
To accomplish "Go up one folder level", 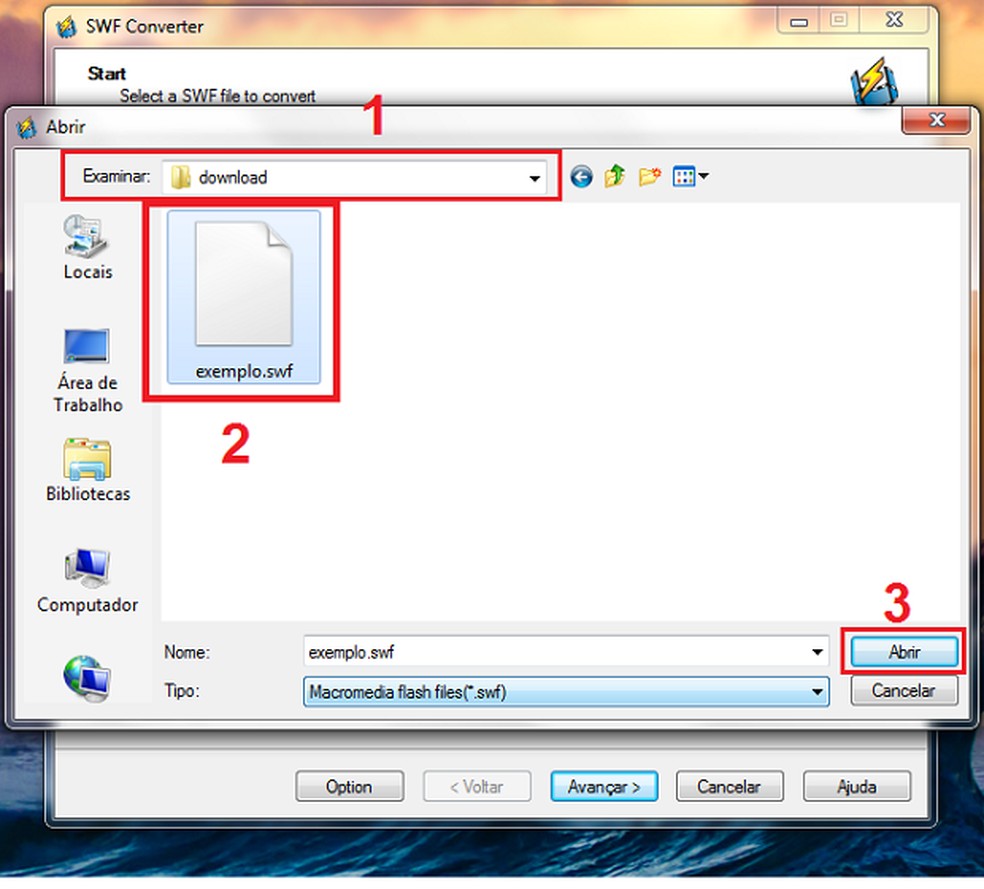I will pyautogui.click(x=615, y=176).
